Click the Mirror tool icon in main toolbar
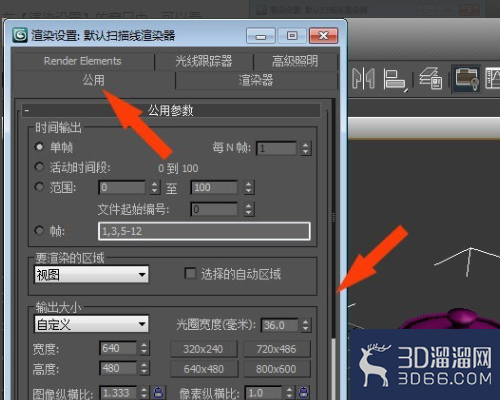Image resolution: width=500 pixels, height=400 pixels. pyautogui.click(x=363, y=78)
